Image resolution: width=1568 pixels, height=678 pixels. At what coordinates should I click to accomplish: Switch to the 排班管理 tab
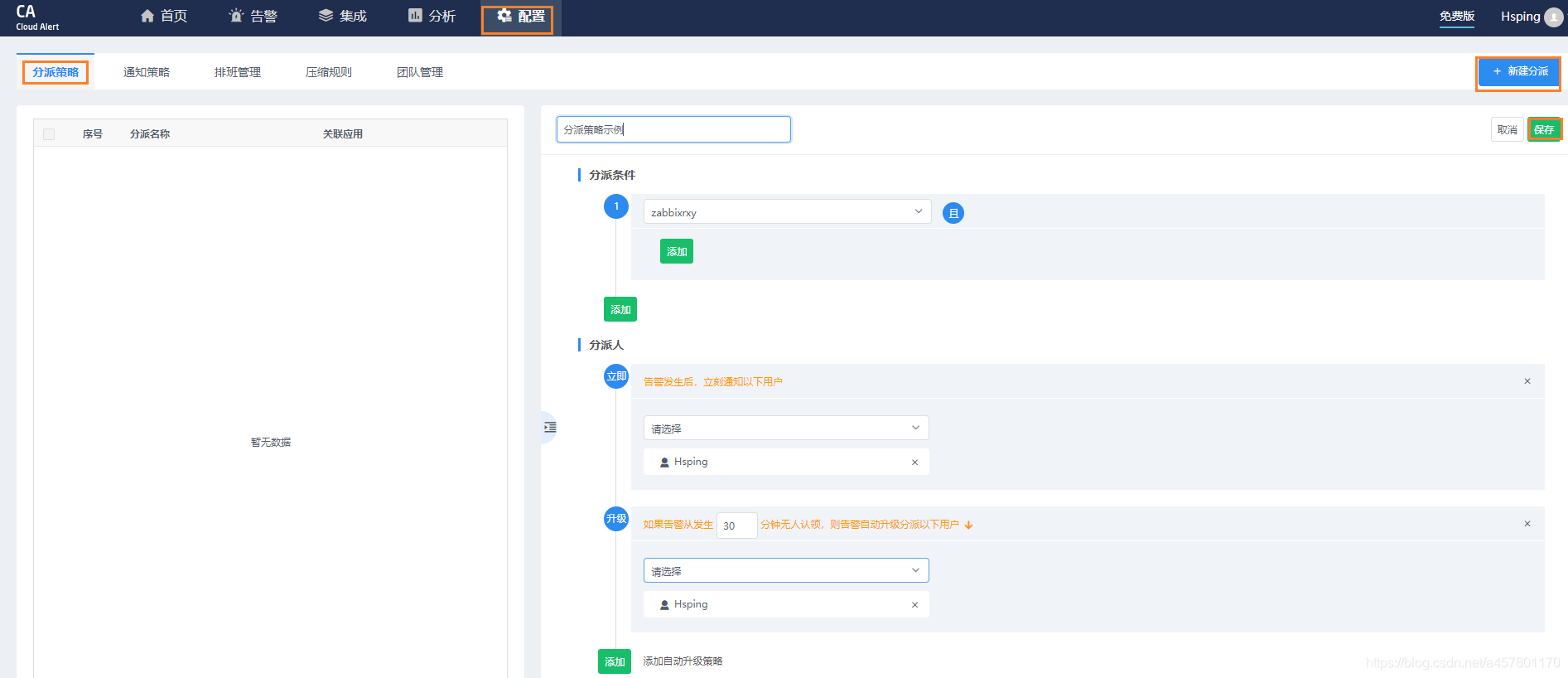coord(238,72)
